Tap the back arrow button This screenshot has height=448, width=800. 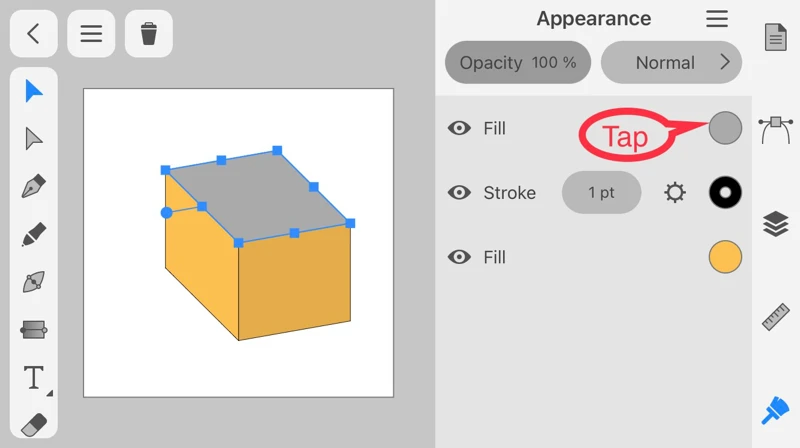[33, 34]
